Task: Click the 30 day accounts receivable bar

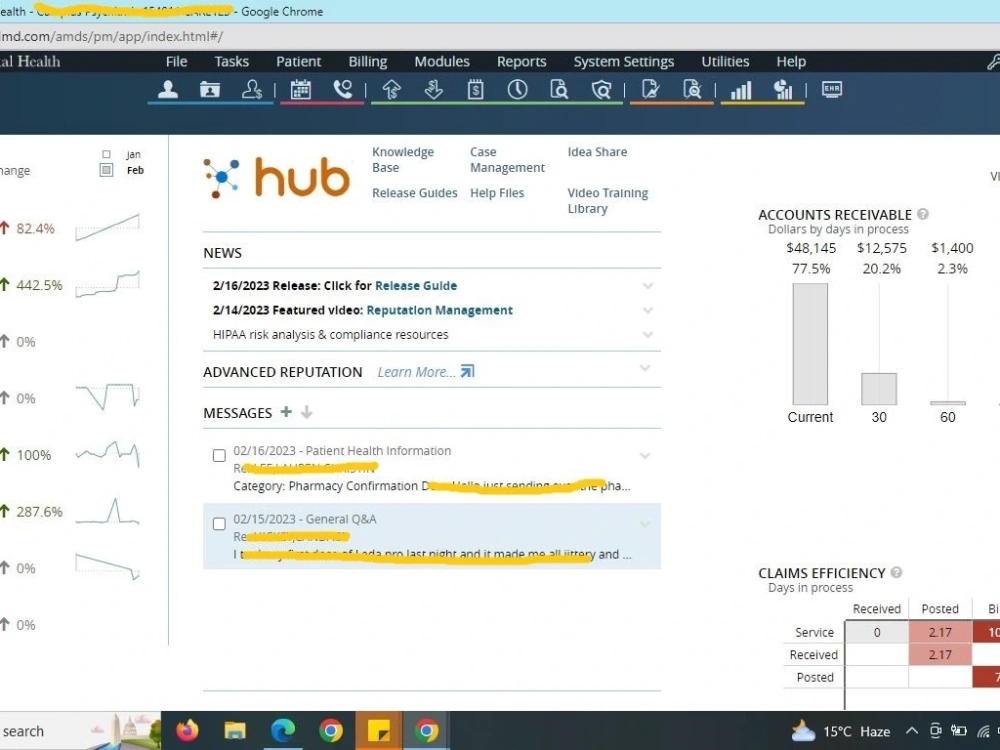Action: coord(879,389)
